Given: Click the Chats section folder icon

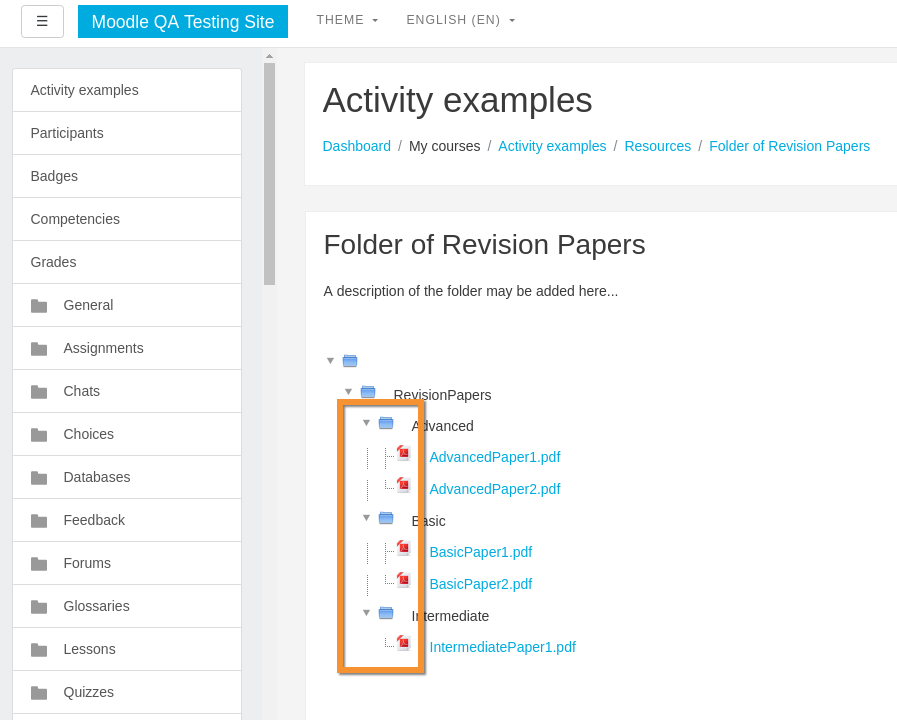Looking at the screenshot, I should click(39, 392).
